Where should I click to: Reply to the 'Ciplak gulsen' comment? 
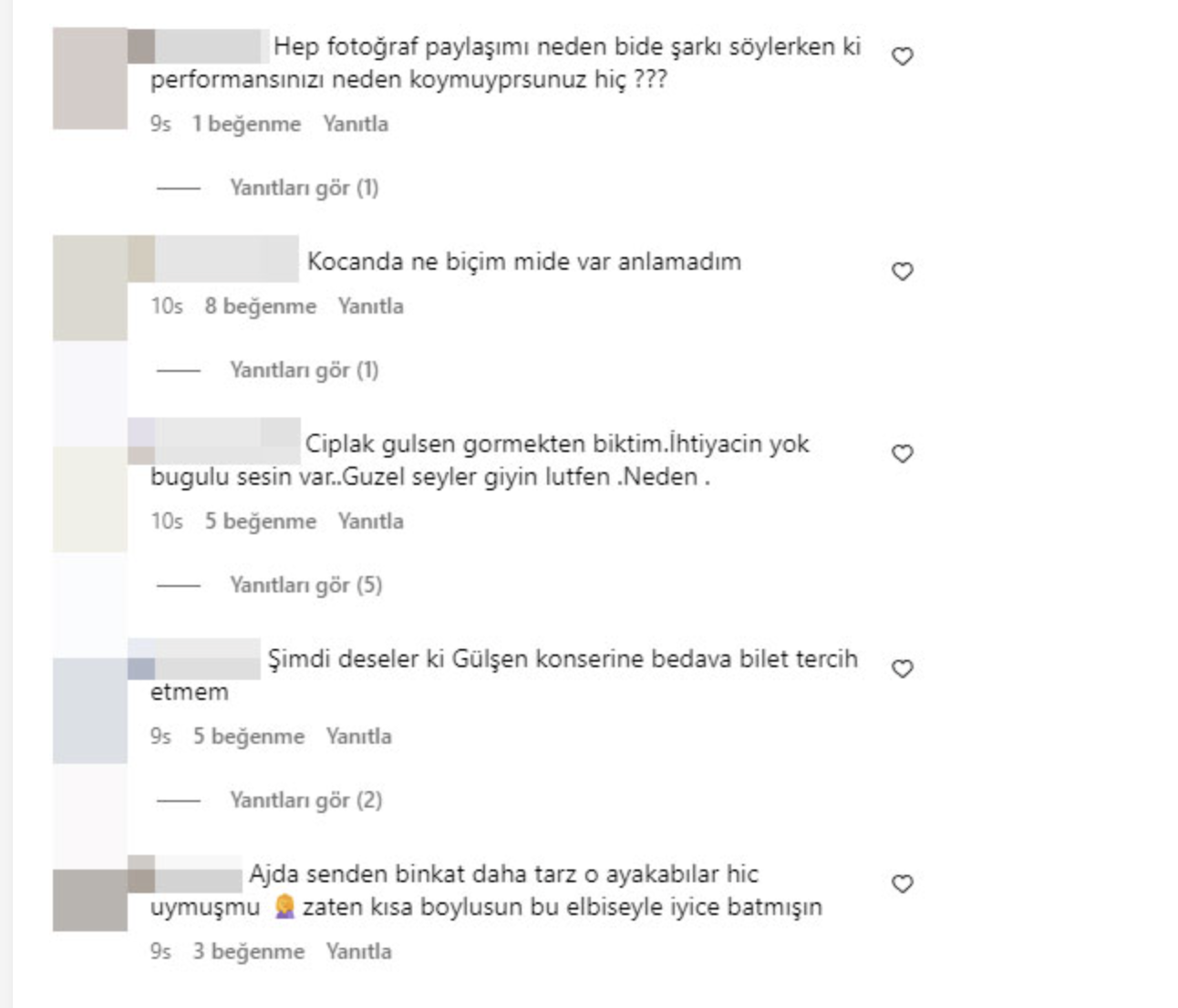click(x=370, y=521)
